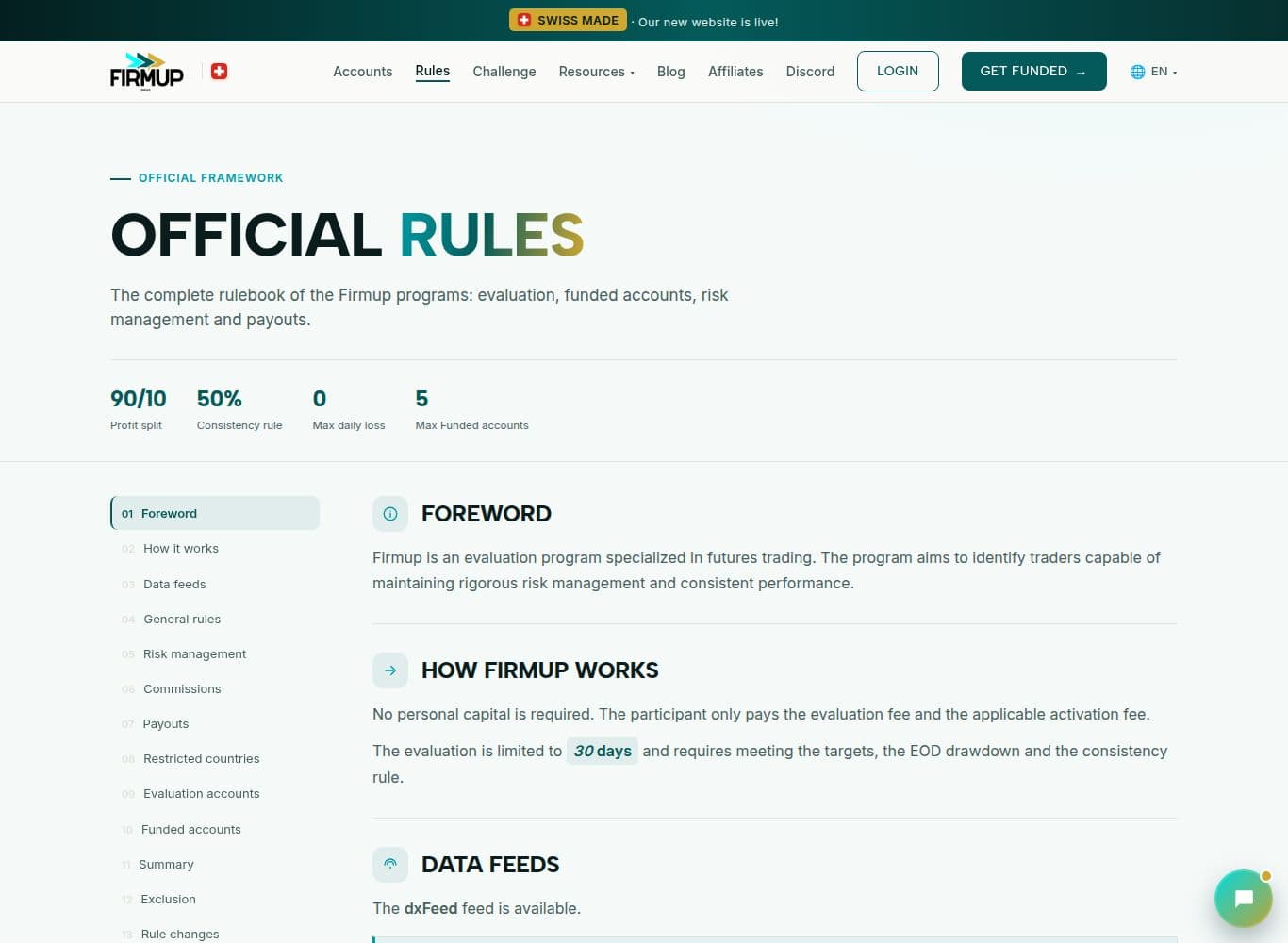Click the 0 Max daily loss stat
Screen dimensions: 1288x943
(349, 408)
